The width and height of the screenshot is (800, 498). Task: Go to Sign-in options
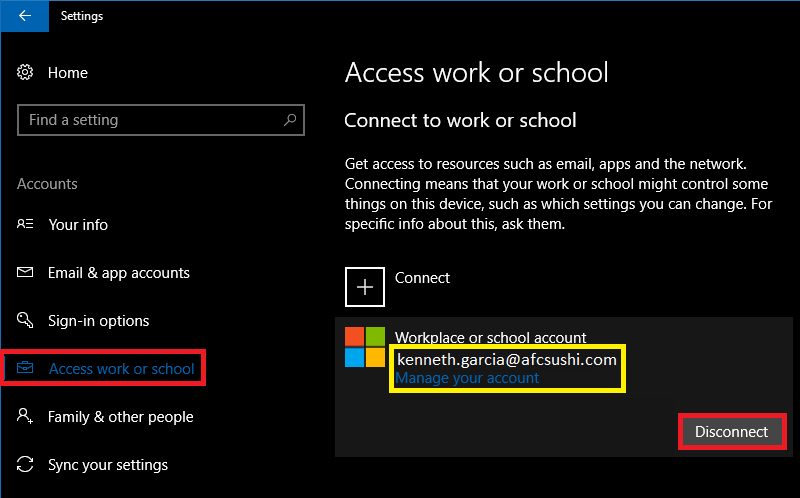98,321
